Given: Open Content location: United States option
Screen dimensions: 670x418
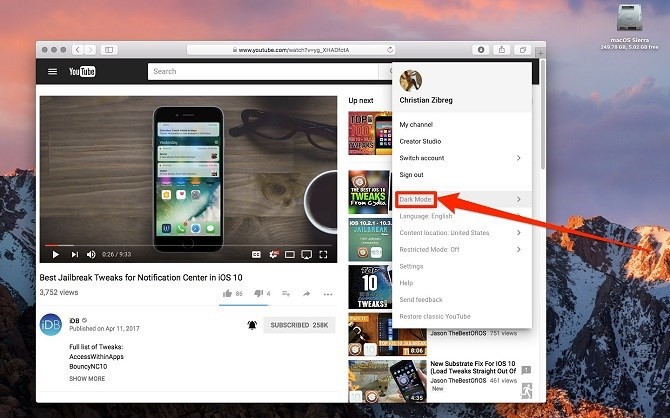Looking at the screenshot, I should pyautogui.click(x=444, y=233).
